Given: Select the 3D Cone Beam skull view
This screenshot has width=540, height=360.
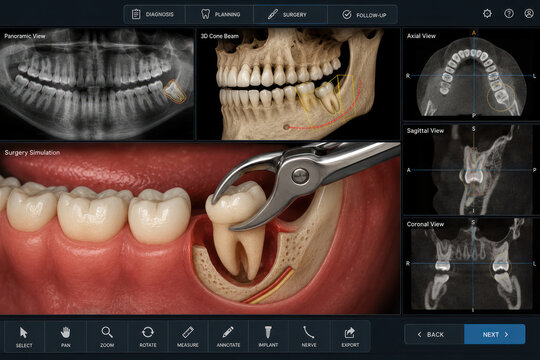Looking at the screenshot, I should [x=298, y=84].
